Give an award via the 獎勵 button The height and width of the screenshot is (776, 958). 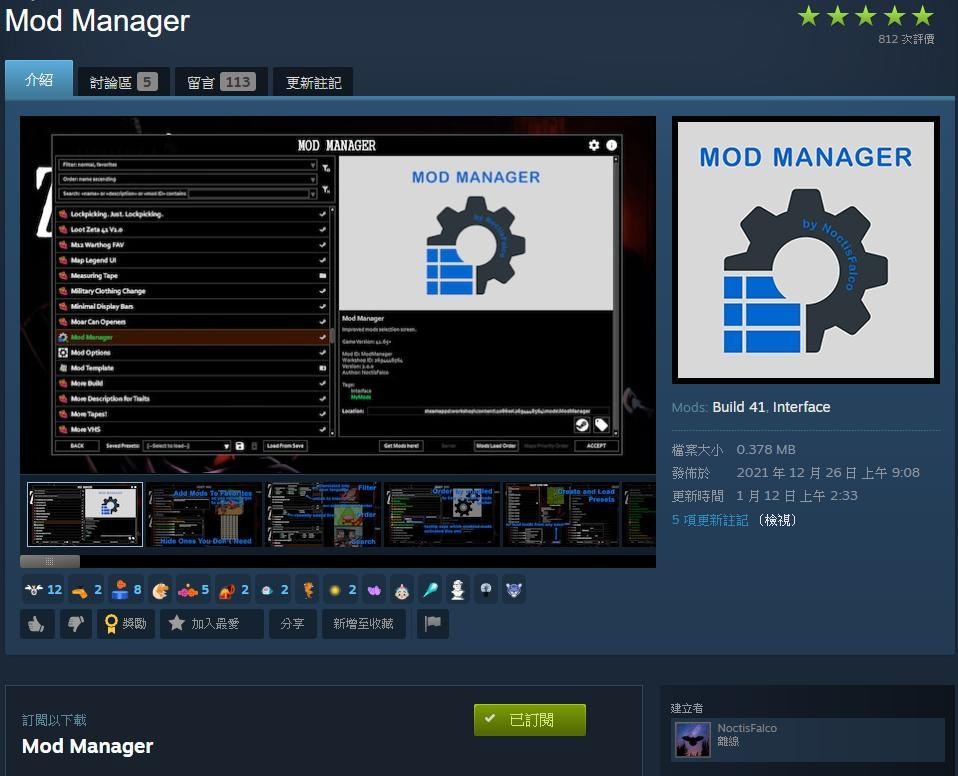coord(125,624)
